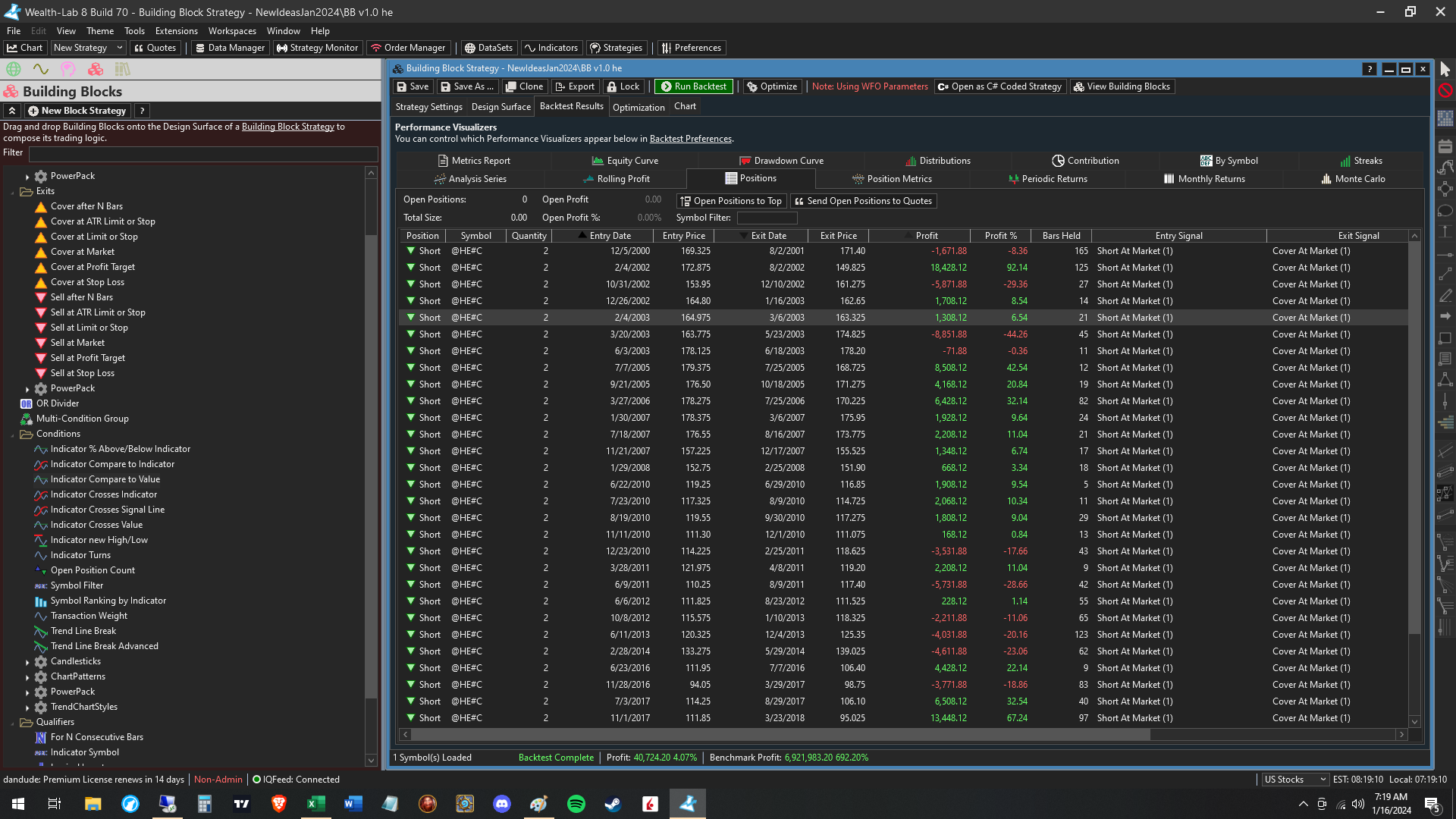The image size is (1456, 819).
Task: Open the Indicators toolbar item
Action: 551,48
